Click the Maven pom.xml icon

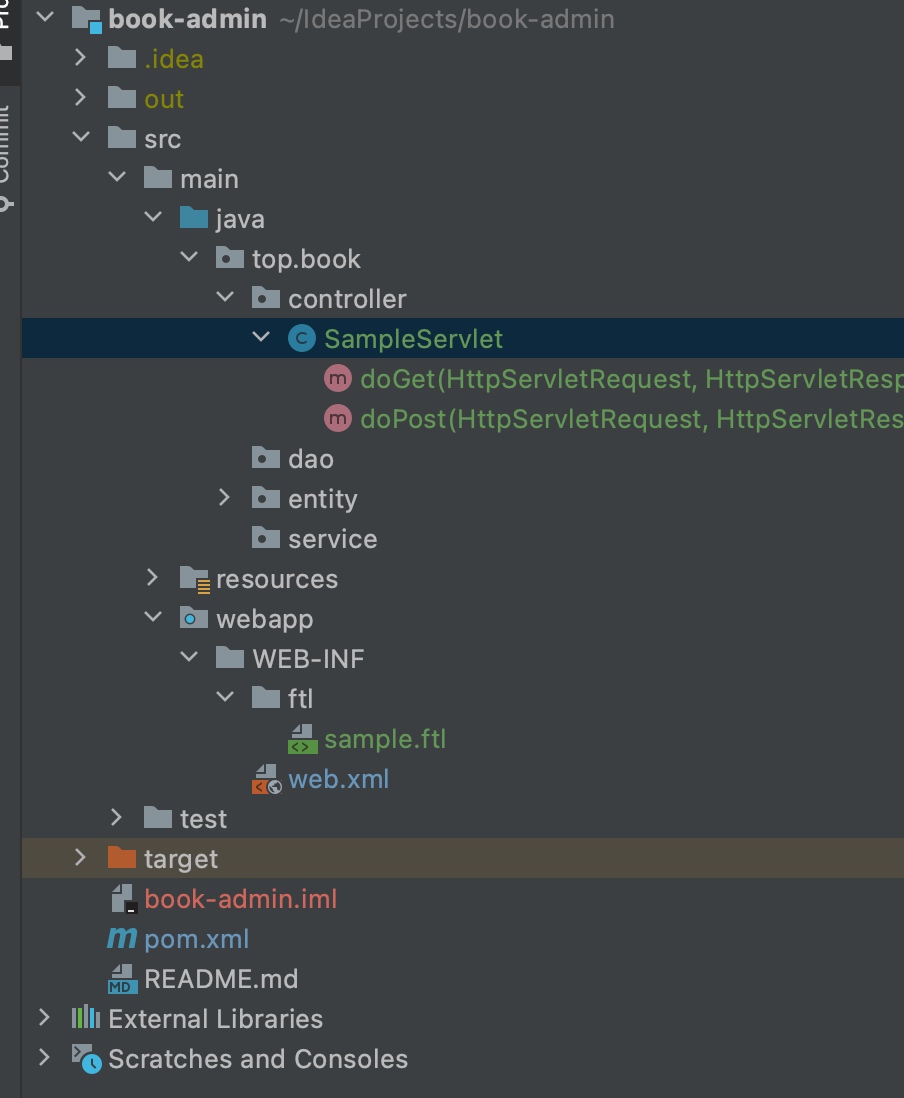pos(122,939)
